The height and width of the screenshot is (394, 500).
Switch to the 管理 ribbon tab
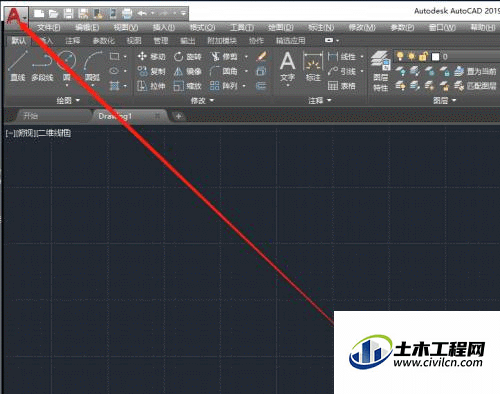tap(161, 41)
